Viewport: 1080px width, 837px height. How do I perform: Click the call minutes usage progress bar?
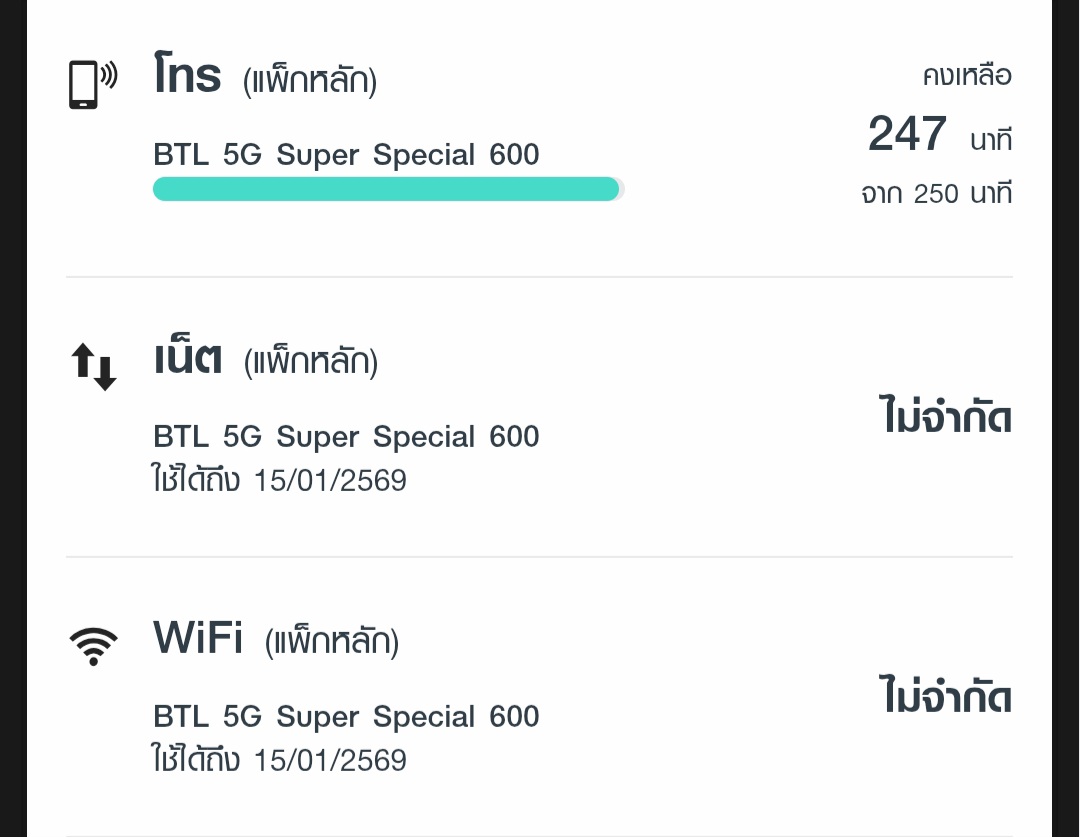coord(388,189)
